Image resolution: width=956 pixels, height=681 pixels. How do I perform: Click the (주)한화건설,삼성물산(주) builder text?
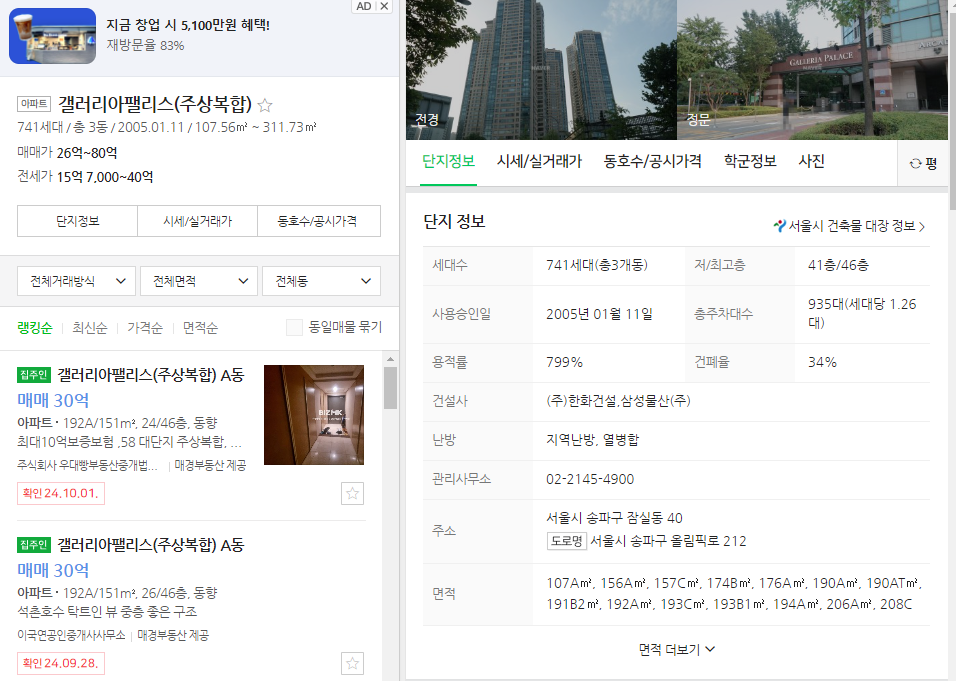tap(618, 401)
